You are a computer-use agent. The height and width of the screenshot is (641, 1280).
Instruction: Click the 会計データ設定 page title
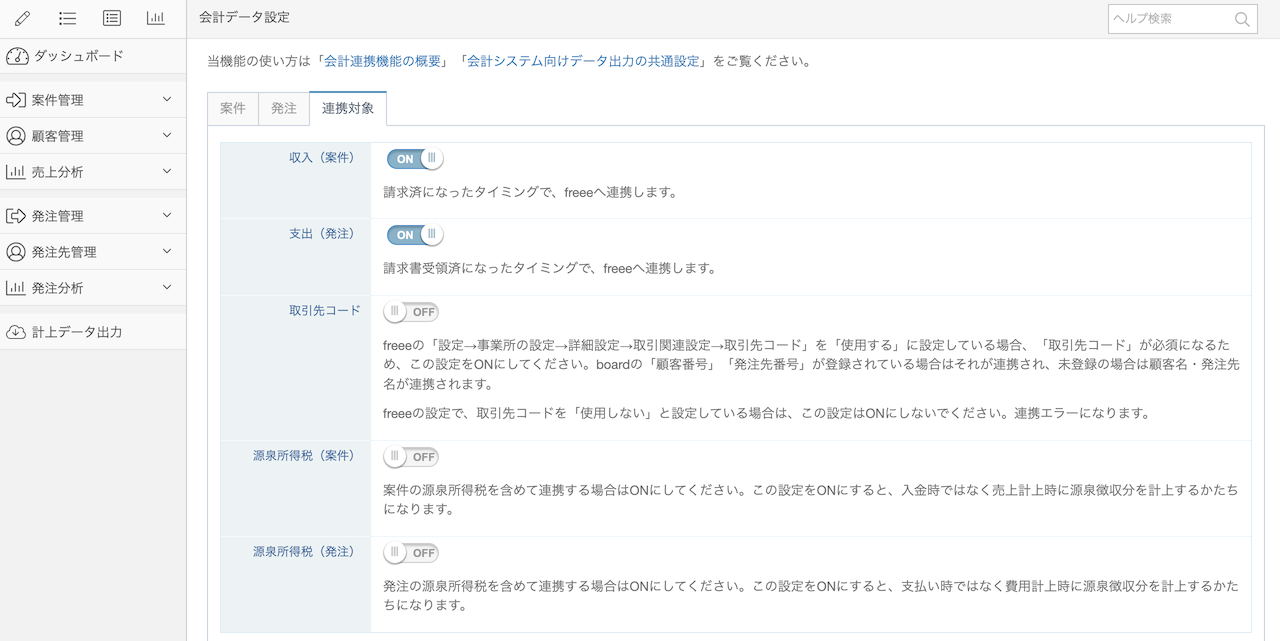click(245, 18)
